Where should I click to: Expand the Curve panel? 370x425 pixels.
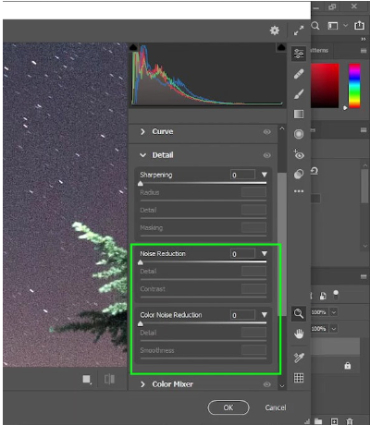tap(143, 132)
